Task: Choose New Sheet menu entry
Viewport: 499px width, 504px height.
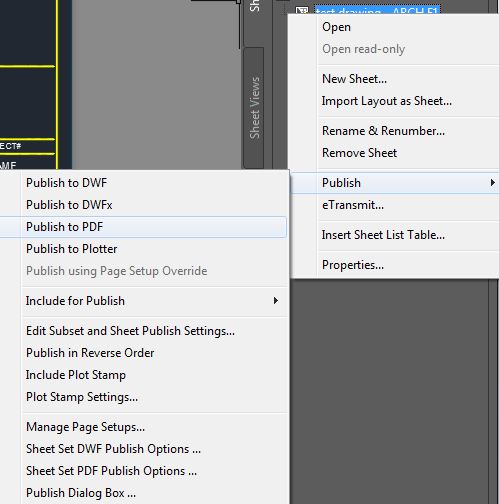Action: 395,79
